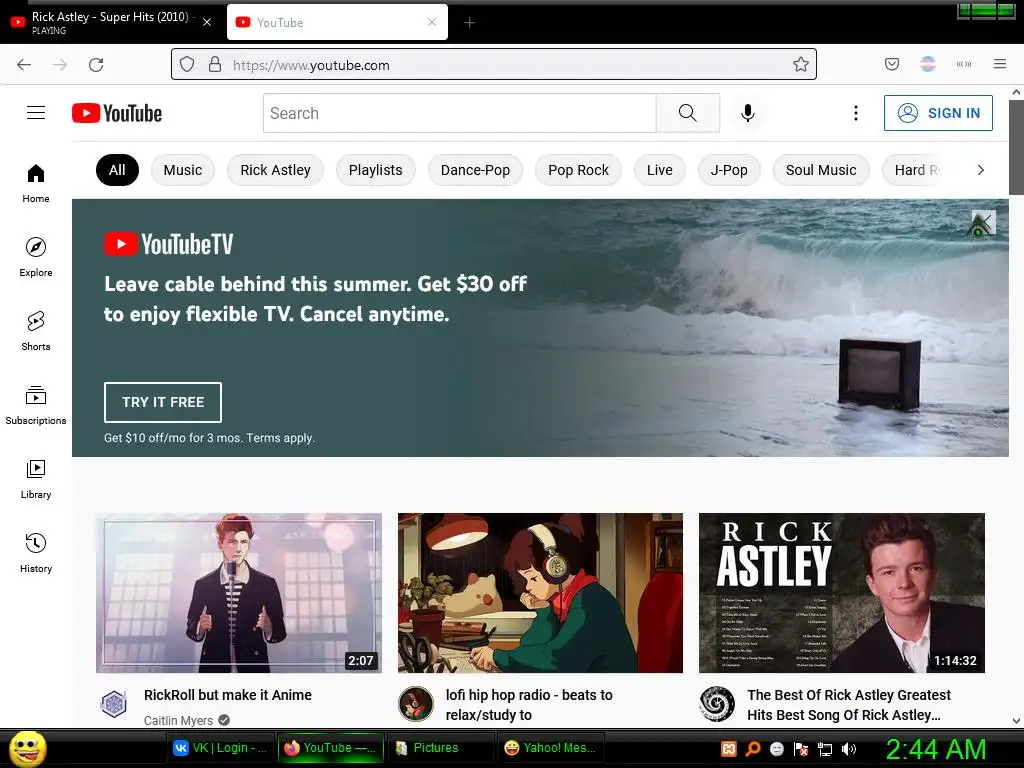Open Explore in the sidebar

click(x=36, y=257)
